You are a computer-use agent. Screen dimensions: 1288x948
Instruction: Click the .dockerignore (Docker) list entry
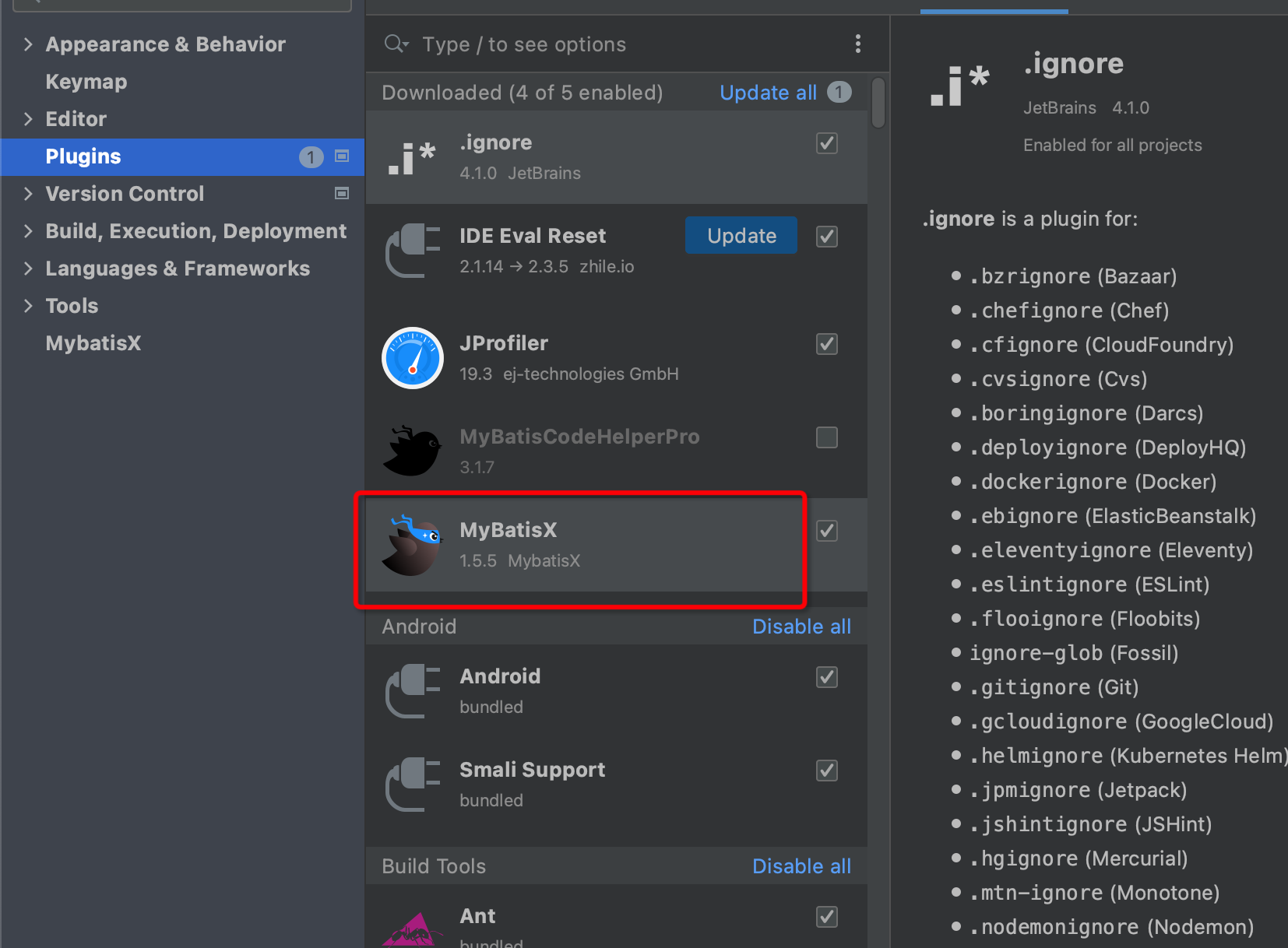[1093, 482]
